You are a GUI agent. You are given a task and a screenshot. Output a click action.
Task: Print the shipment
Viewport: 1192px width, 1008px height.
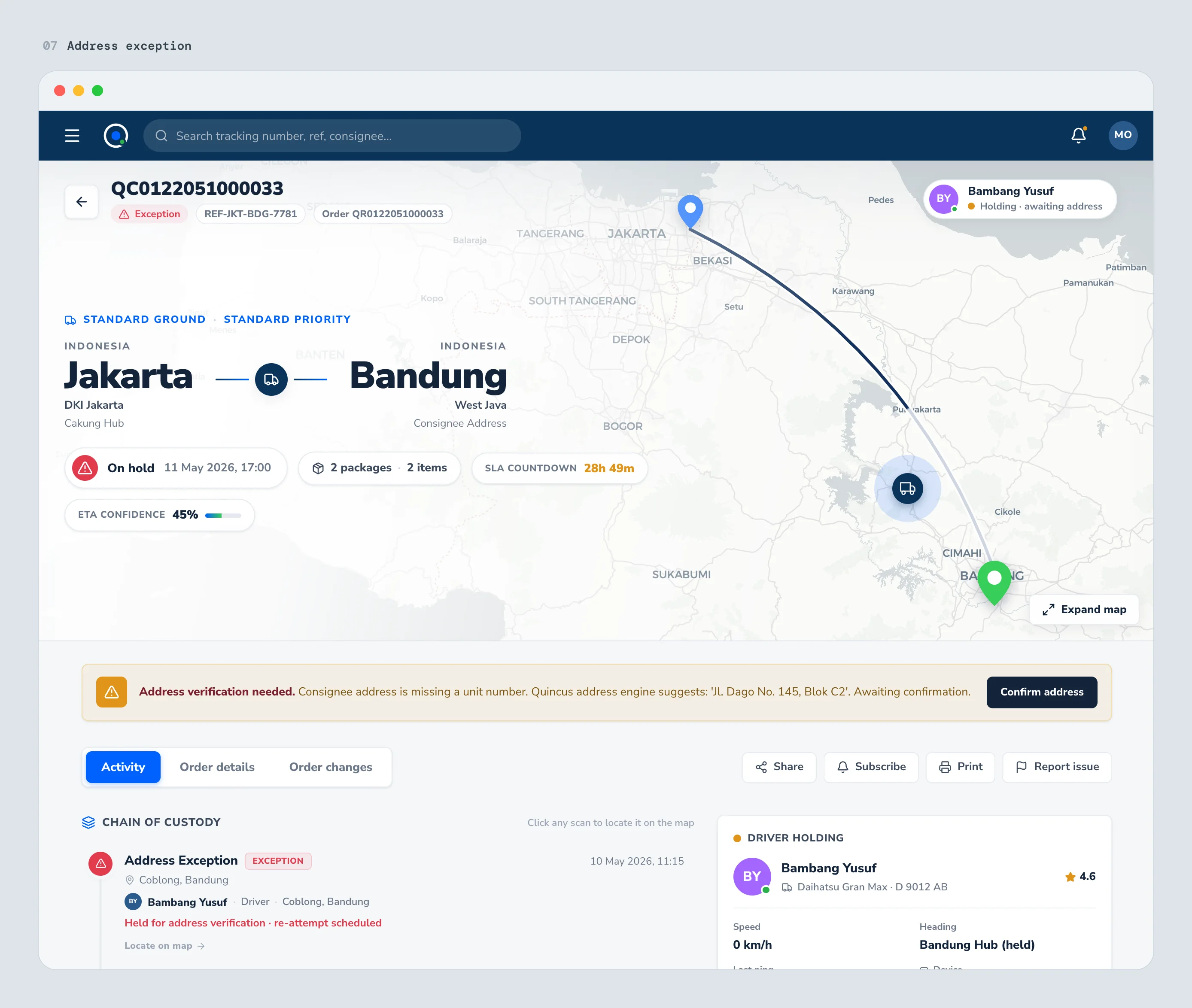coord(961,767)
